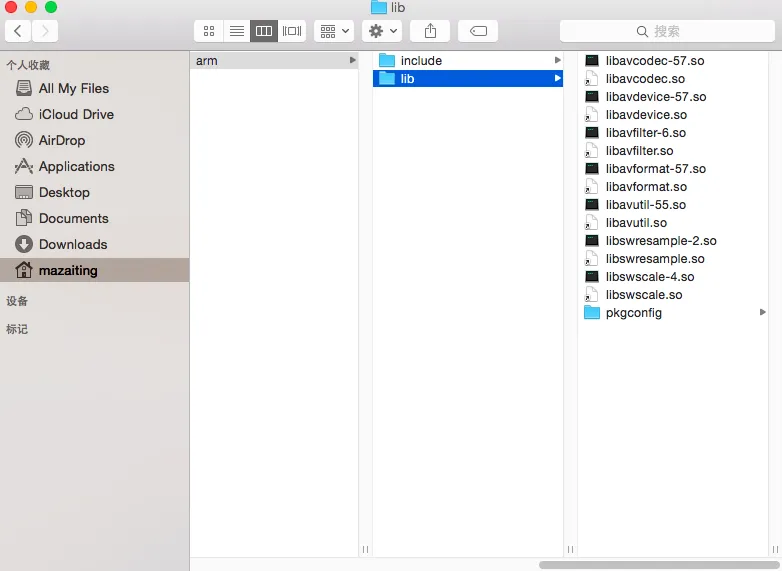Open Downloads in the sidebar

[x=72, y=244]
